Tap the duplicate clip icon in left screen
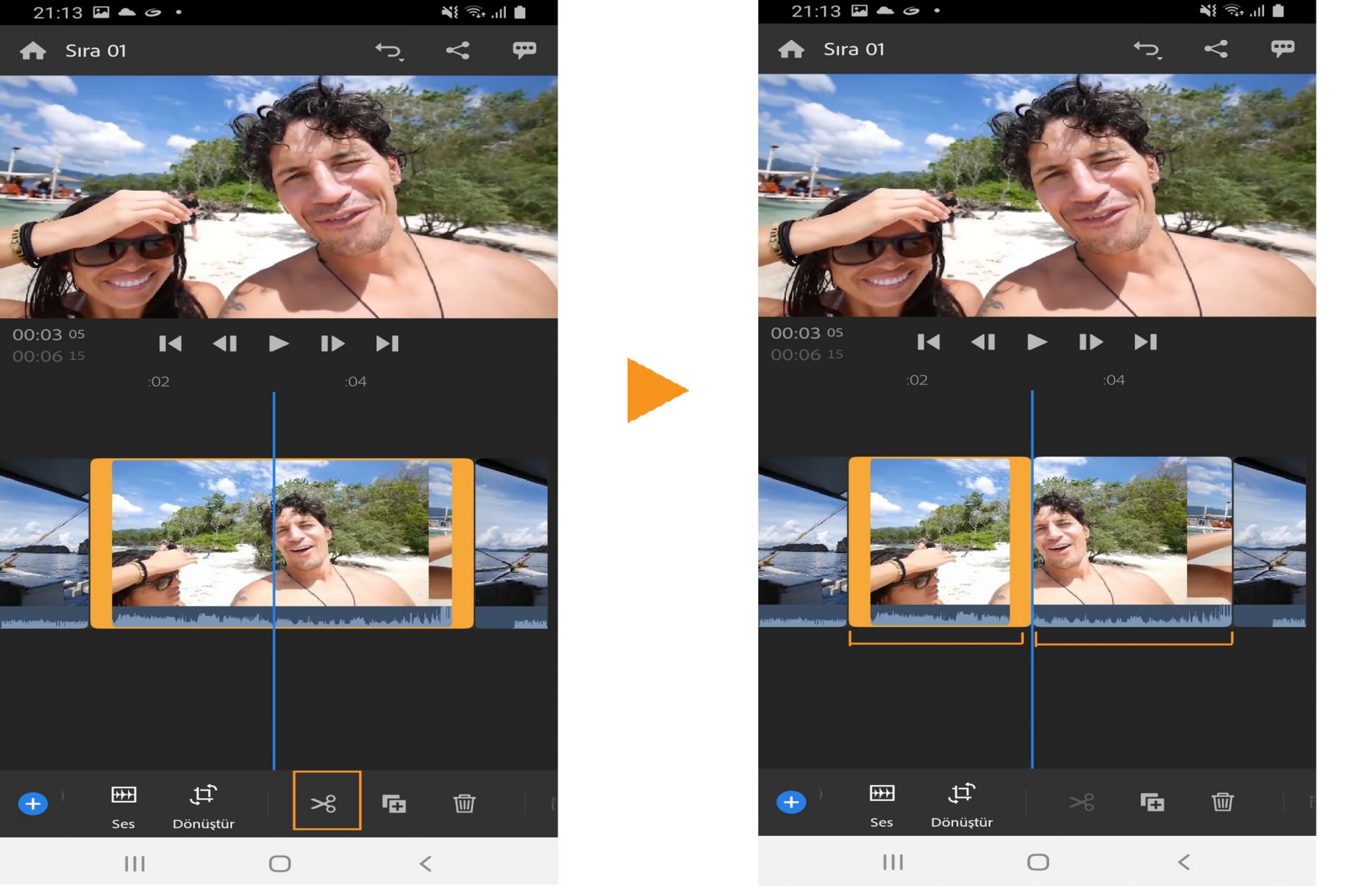1372x888 pixels. coord(394,804)
